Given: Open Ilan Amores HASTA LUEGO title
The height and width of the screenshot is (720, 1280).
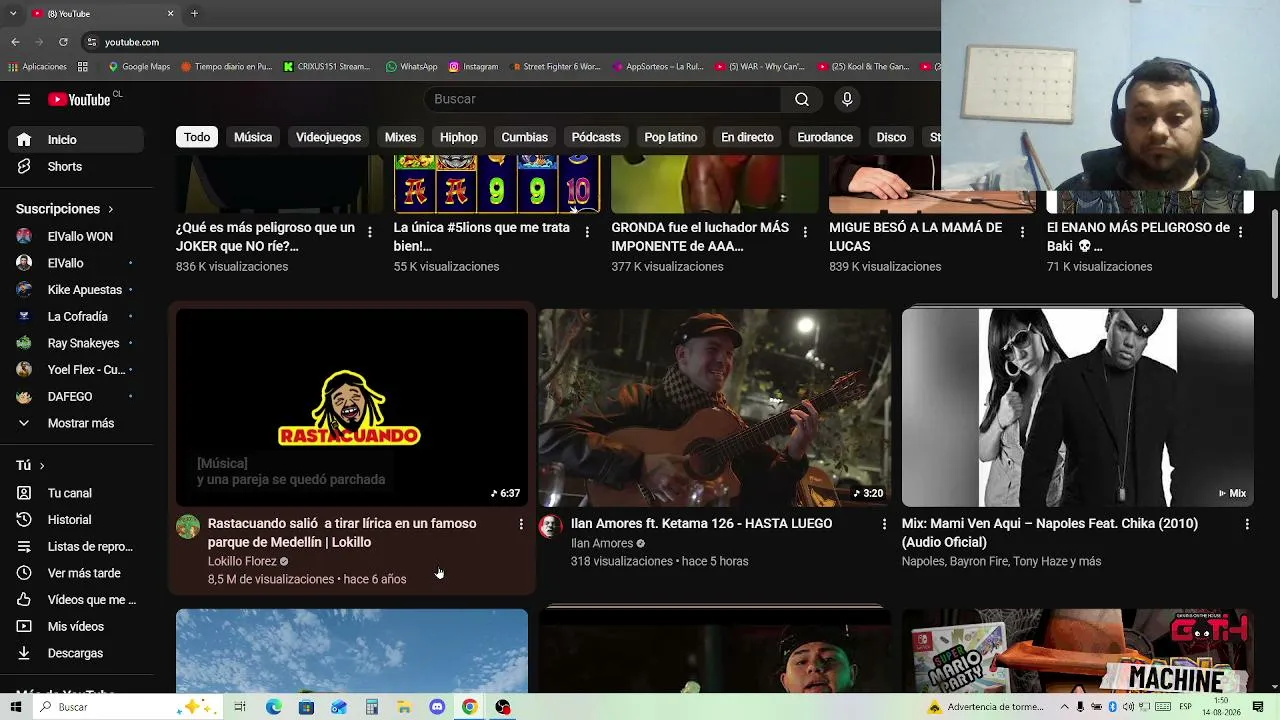Looking at the screenshot, I should coord(701,524).
